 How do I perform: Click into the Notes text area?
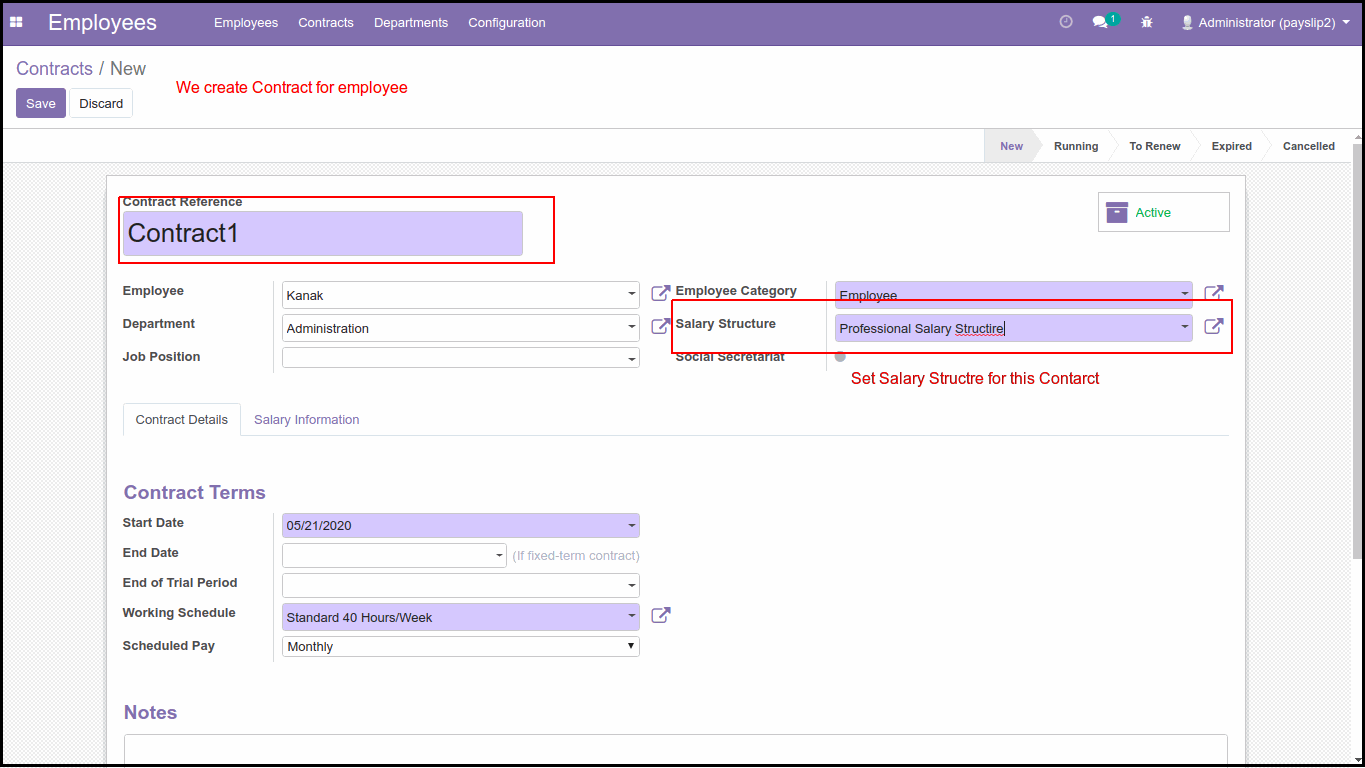[x=676, y=750]
